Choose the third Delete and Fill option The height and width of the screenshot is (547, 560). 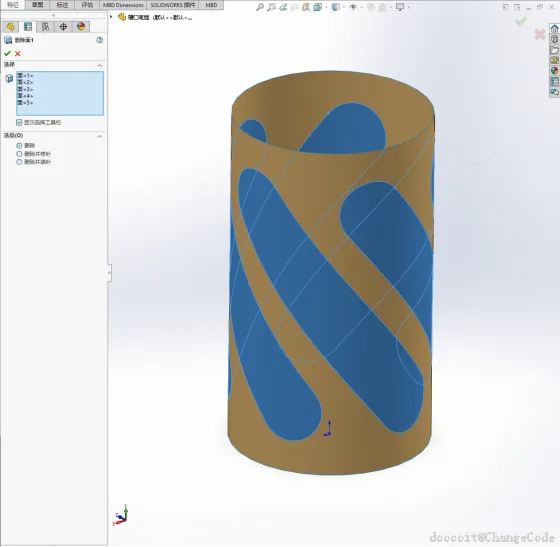[x=19, y=162]
